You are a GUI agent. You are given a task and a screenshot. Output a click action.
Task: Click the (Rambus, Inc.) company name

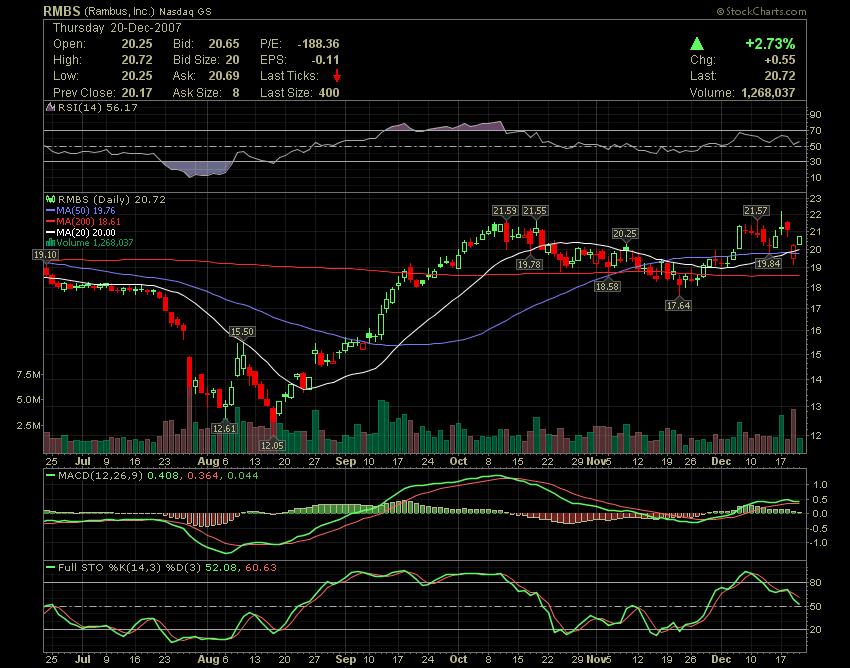tap(119, 11)
